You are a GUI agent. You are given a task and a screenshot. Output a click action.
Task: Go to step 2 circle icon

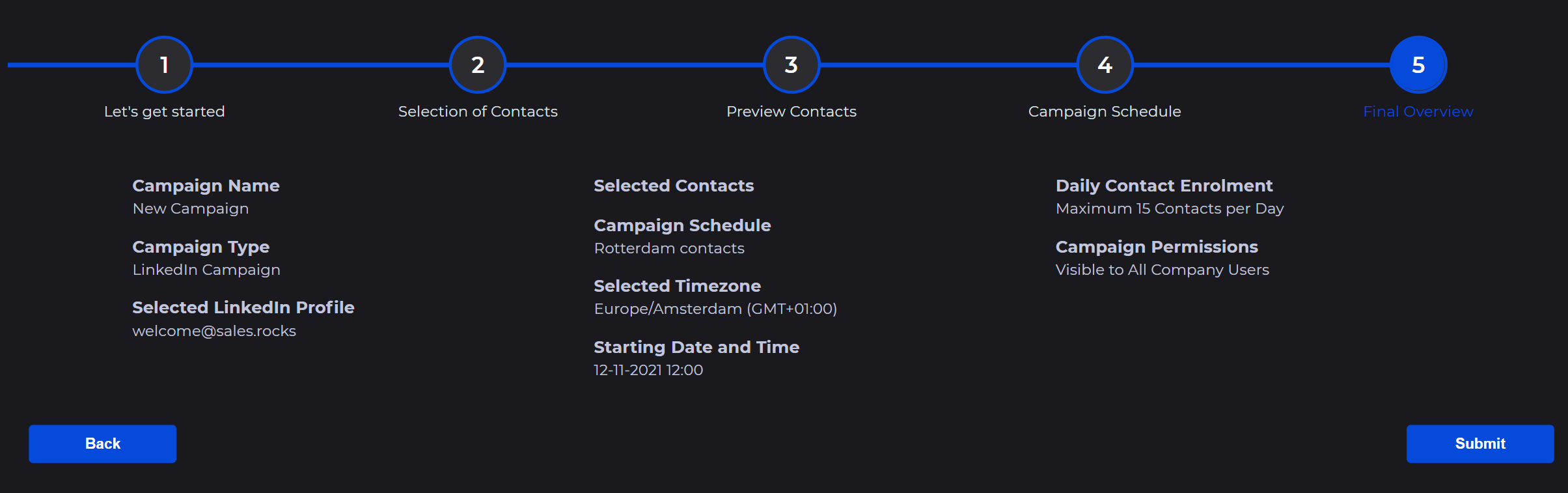tap(478, 64)
